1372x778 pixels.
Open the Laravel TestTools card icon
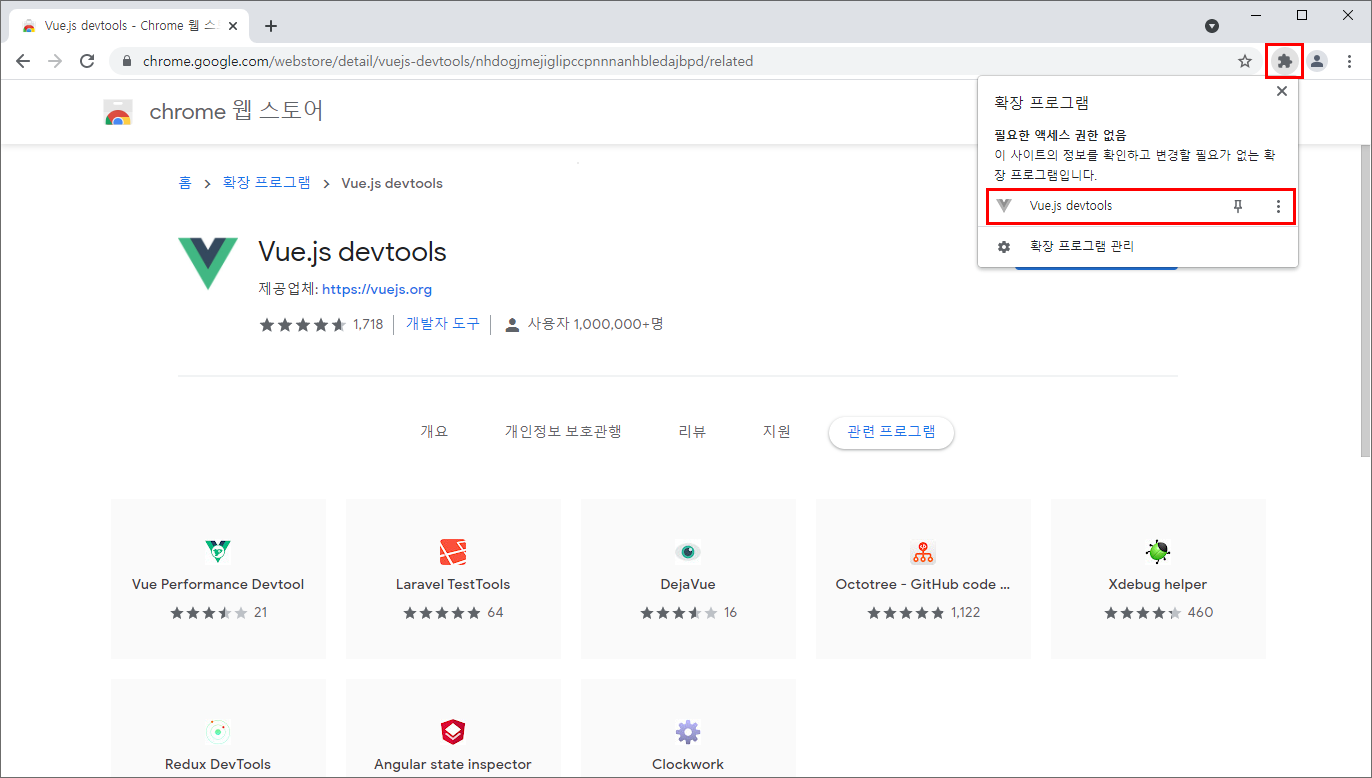point(453,552)
